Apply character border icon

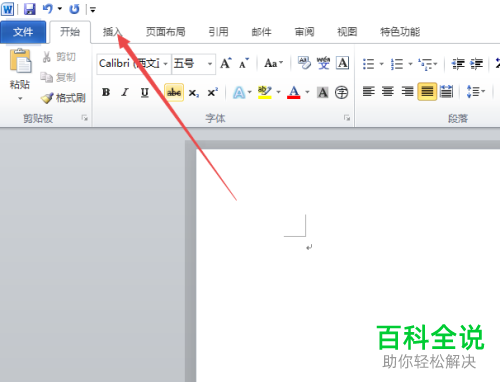point(343,63)
